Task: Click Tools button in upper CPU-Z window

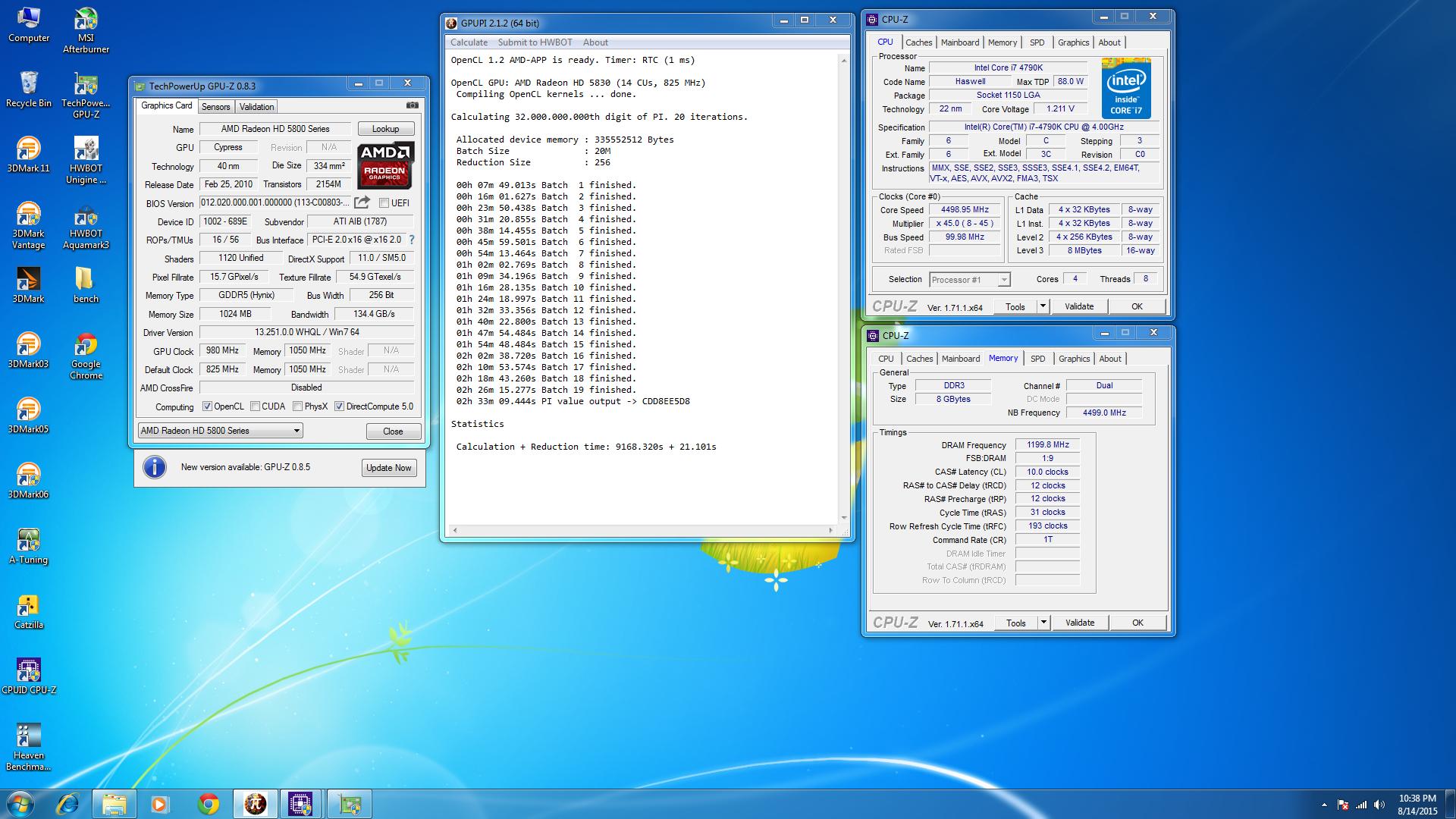Action: pos(1015,306)
